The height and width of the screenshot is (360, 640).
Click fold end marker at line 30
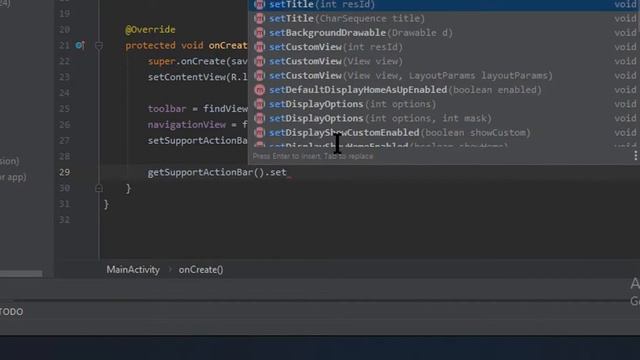pos(99,188)
